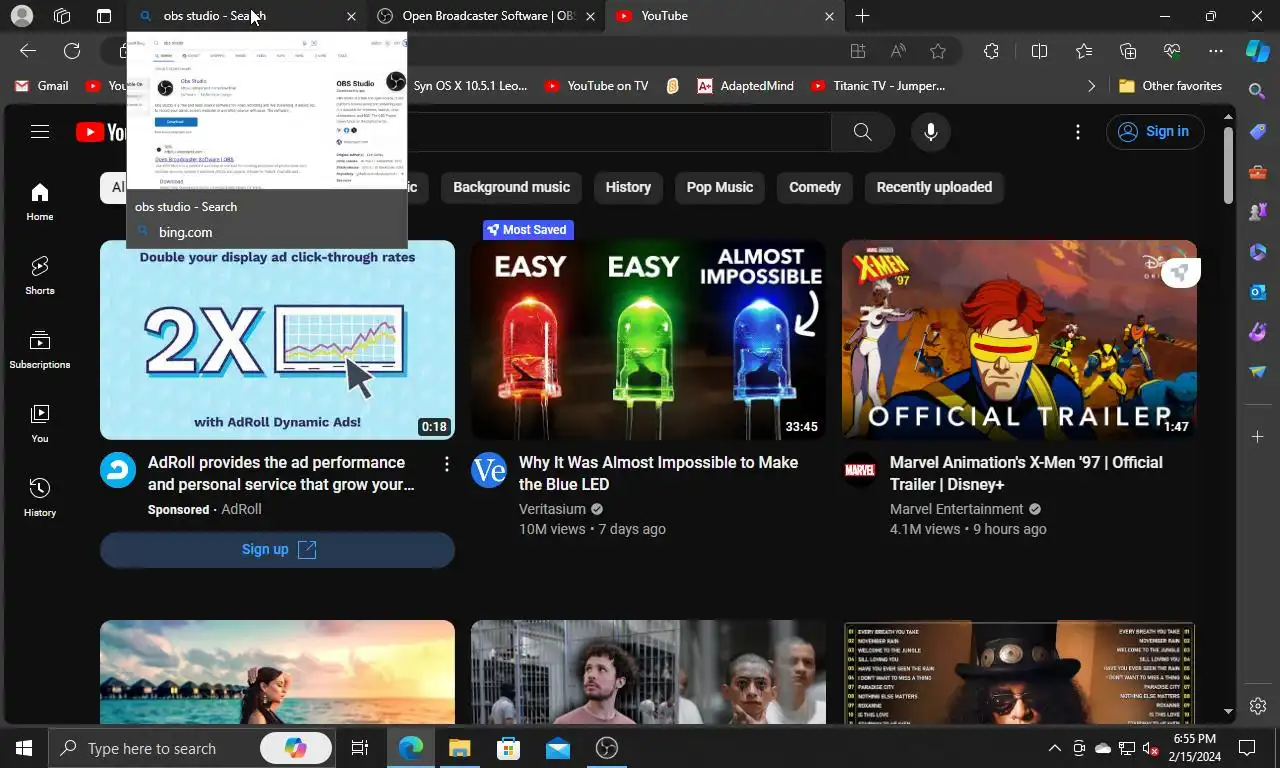Close the YouTube browser tab
This screenshot has height=768, width=1280.
coord(829,16)
